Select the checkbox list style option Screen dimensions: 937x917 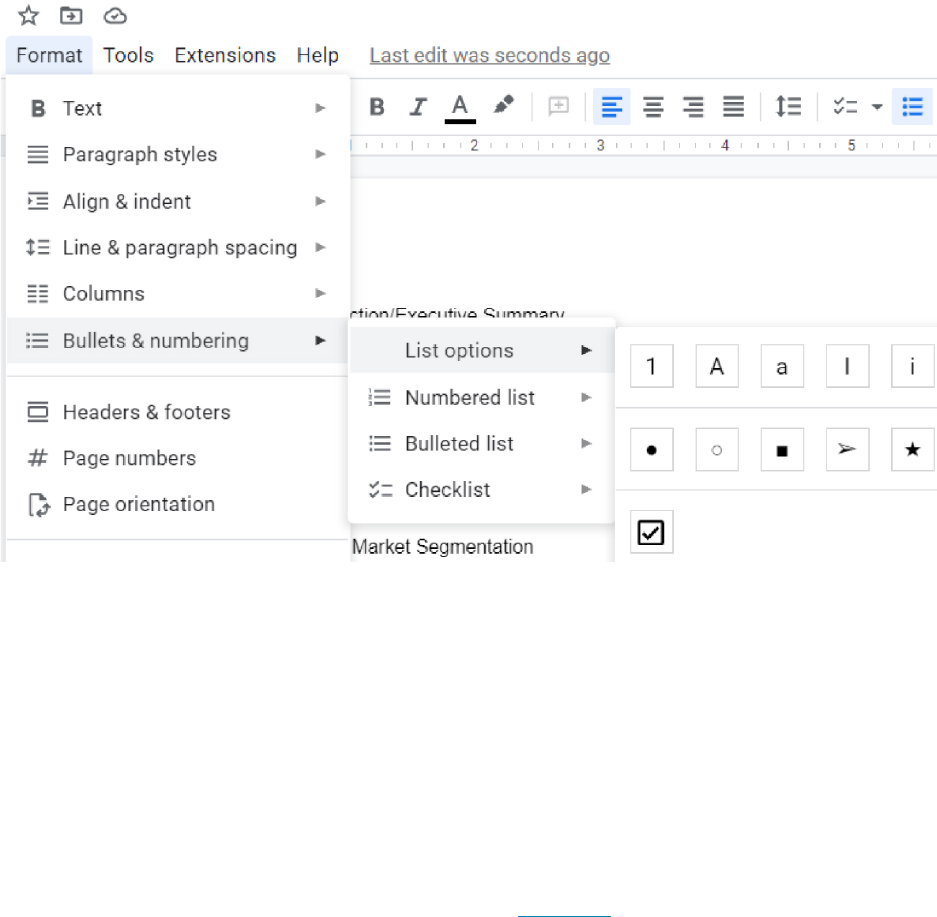tap(651, 533)
